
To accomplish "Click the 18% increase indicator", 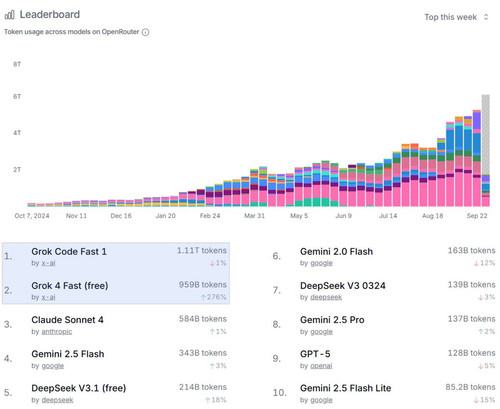I will pyautogui.click(x=216, y=400).
